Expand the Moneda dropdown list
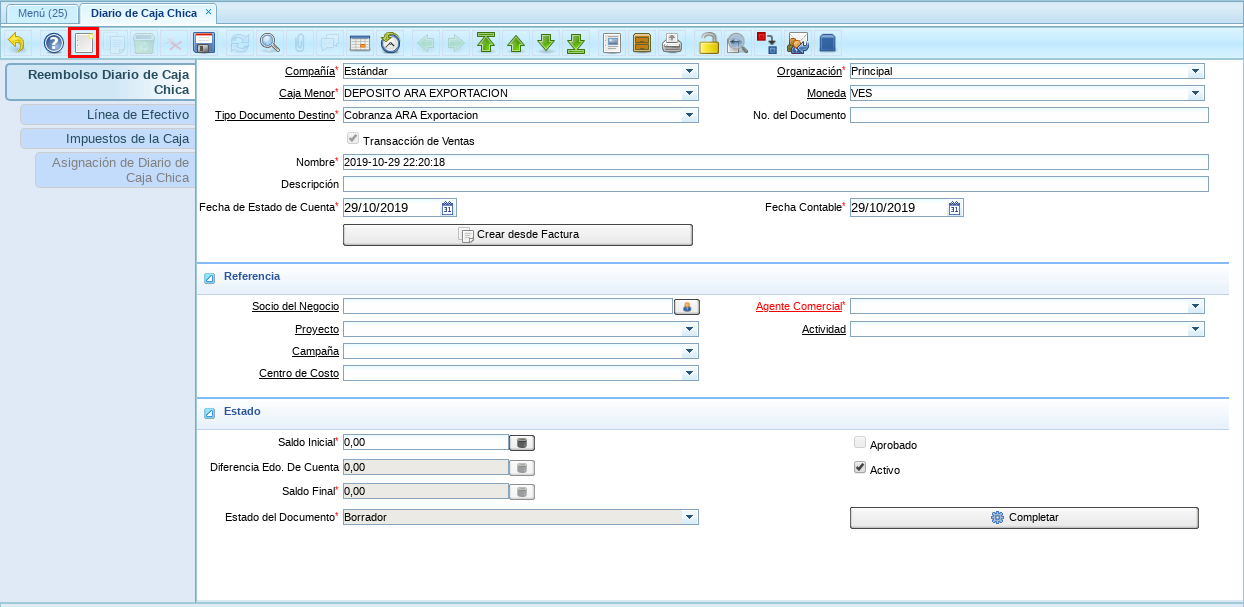Image resolution: width=1244 pixels, height=607 pixels. [1195, 93]
